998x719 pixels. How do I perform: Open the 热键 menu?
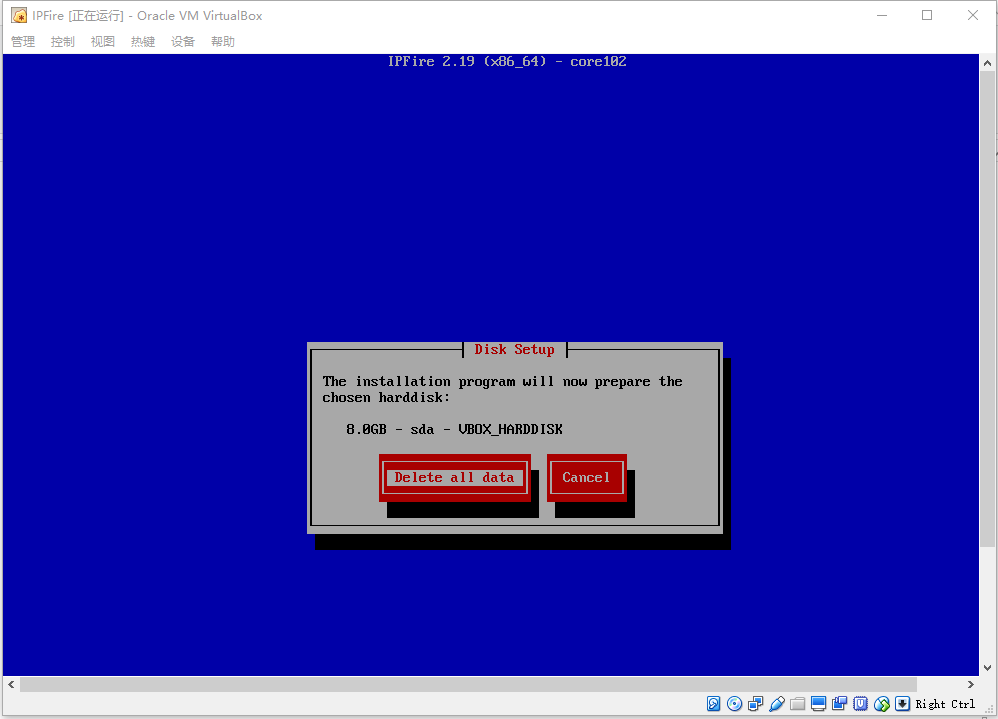143,41
